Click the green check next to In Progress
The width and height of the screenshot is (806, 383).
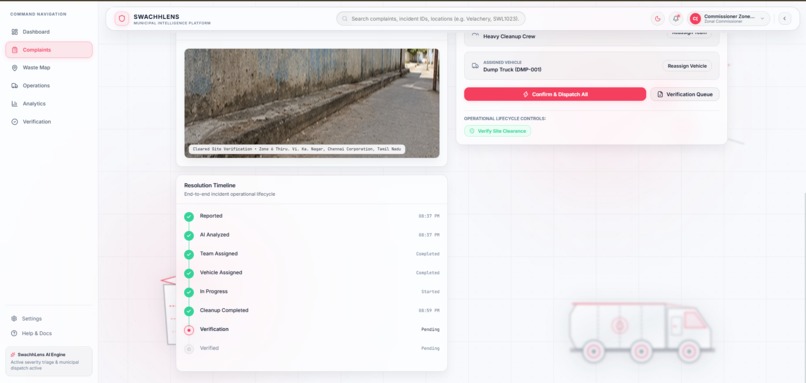(x=189, y=292)
